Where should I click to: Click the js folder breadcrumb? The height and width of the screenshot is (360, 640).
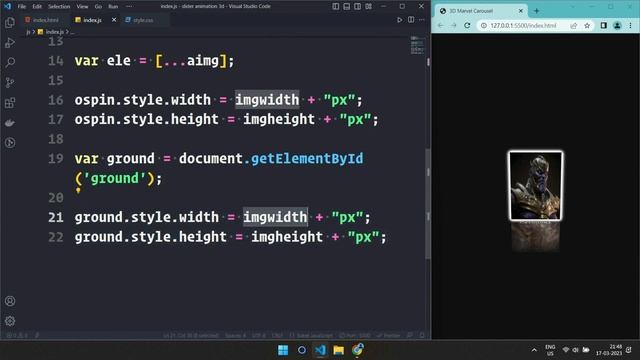click(28, 31)
